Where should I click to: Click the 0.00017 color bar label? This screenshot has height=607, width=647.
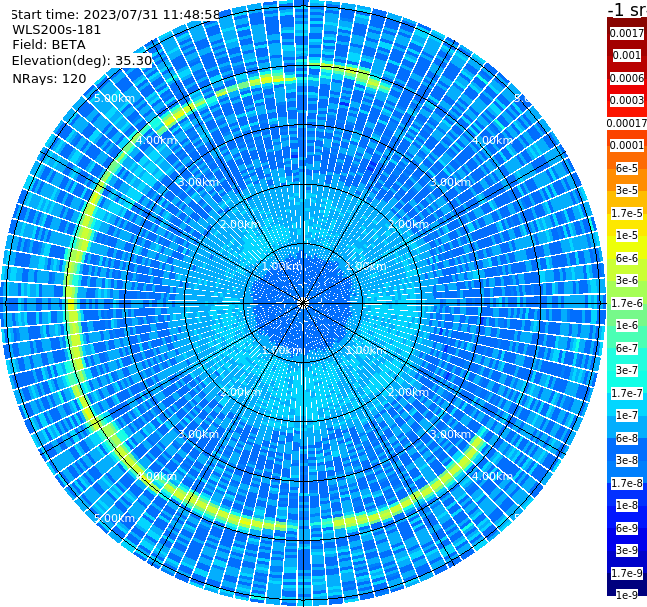tap(627, 123)
